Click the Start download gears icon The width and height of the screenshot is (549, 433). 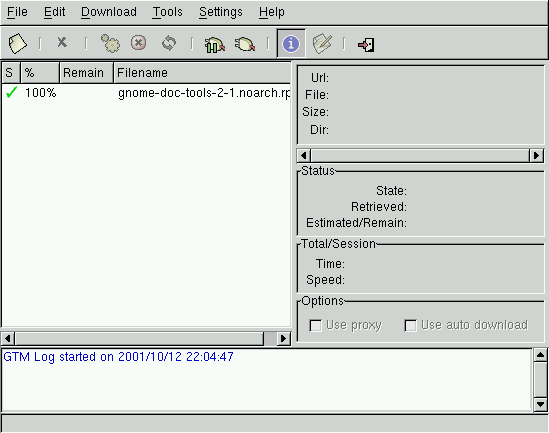(x=110, y=43)
